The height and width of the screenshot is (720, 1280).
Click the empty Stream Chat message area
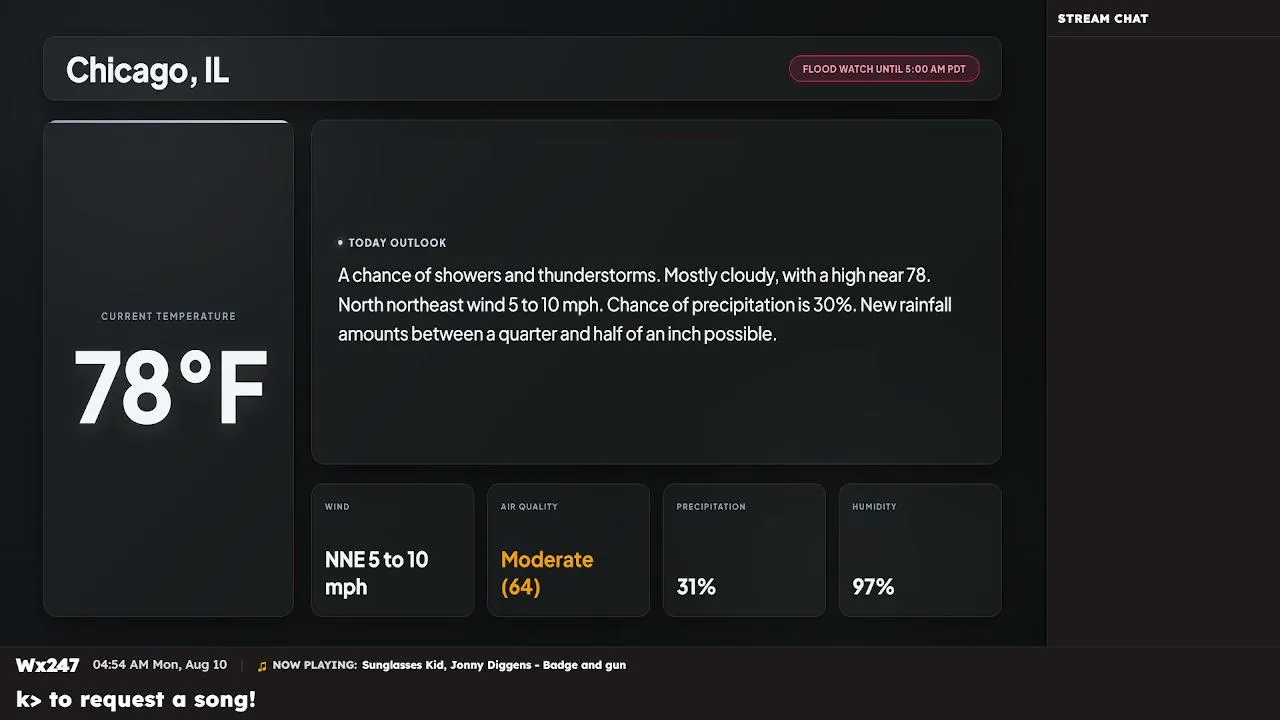[1163, 340]
